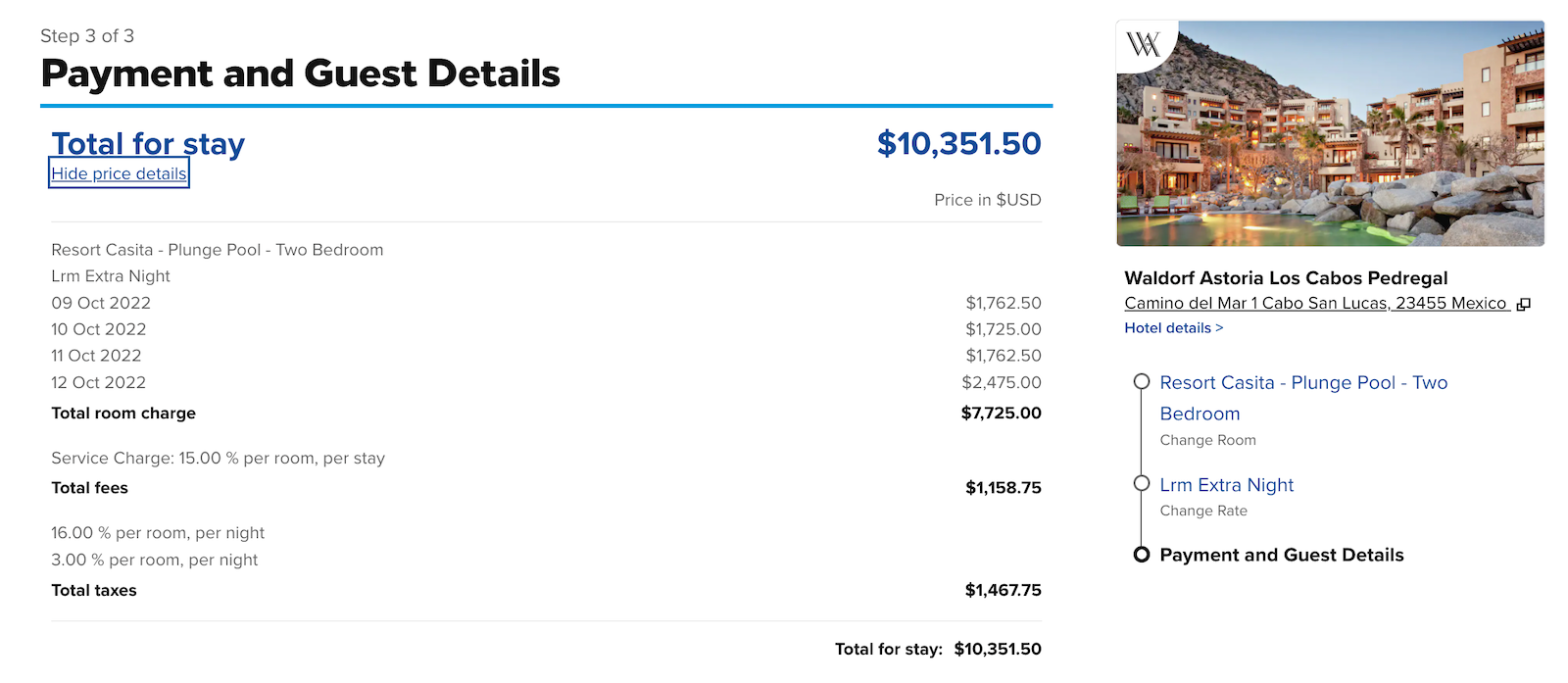
Task: Open Change Room to pick a different room
Action: click(x=1207, y=439)
